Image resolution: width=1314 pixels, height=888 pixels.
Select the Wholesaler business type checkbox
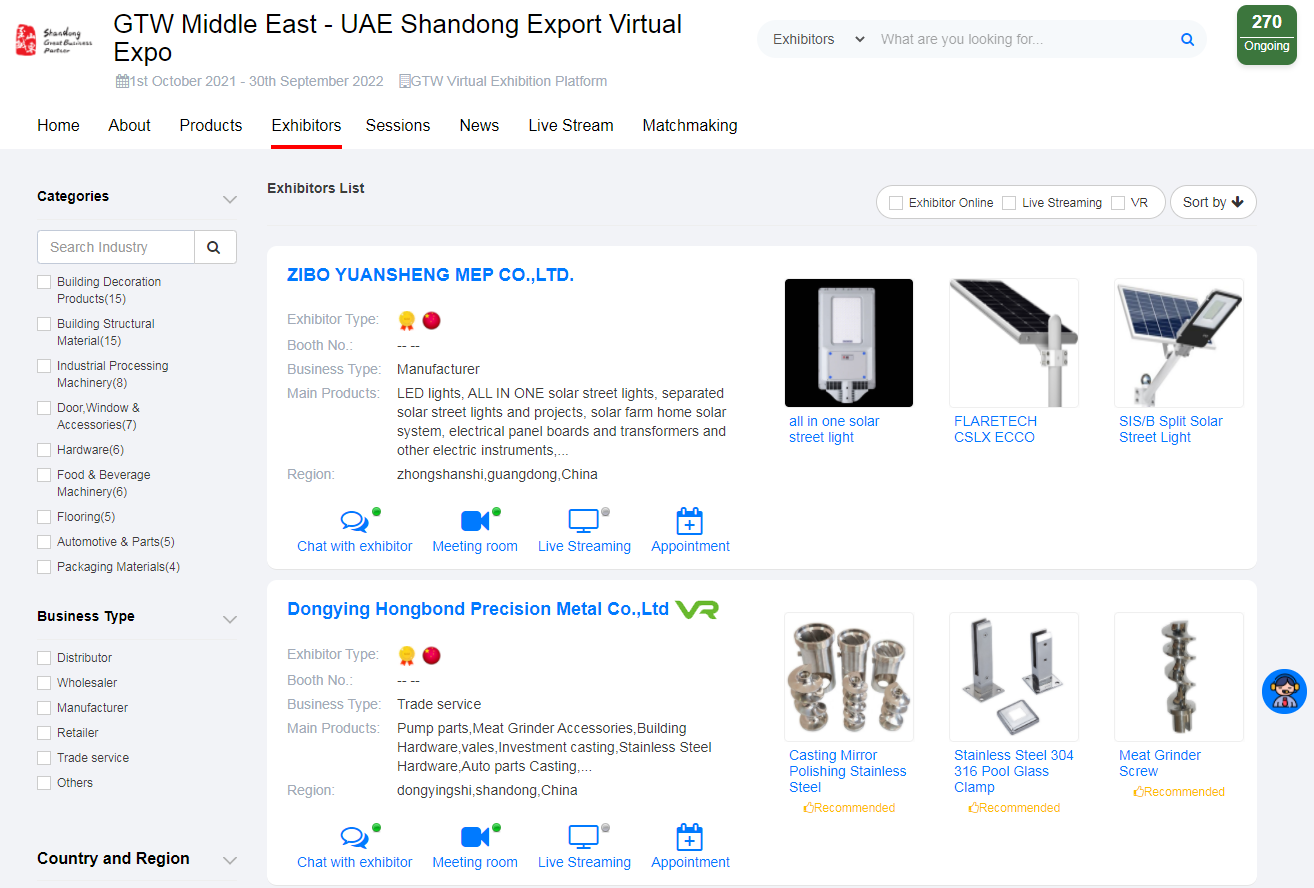(44, 683)
